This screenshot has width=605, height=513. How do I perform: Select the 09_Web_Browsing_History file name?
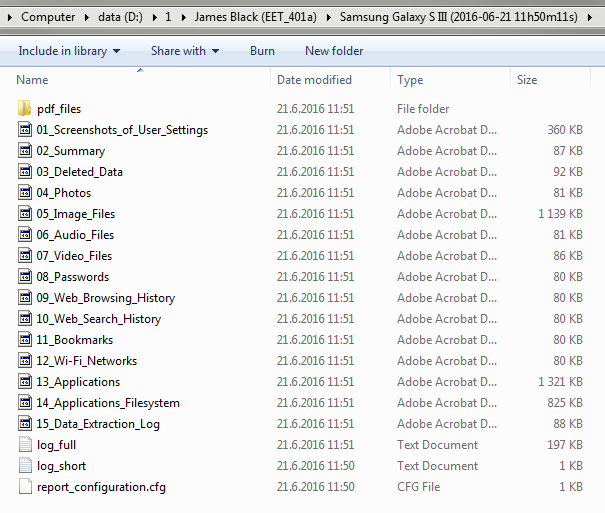pos(106,298)
